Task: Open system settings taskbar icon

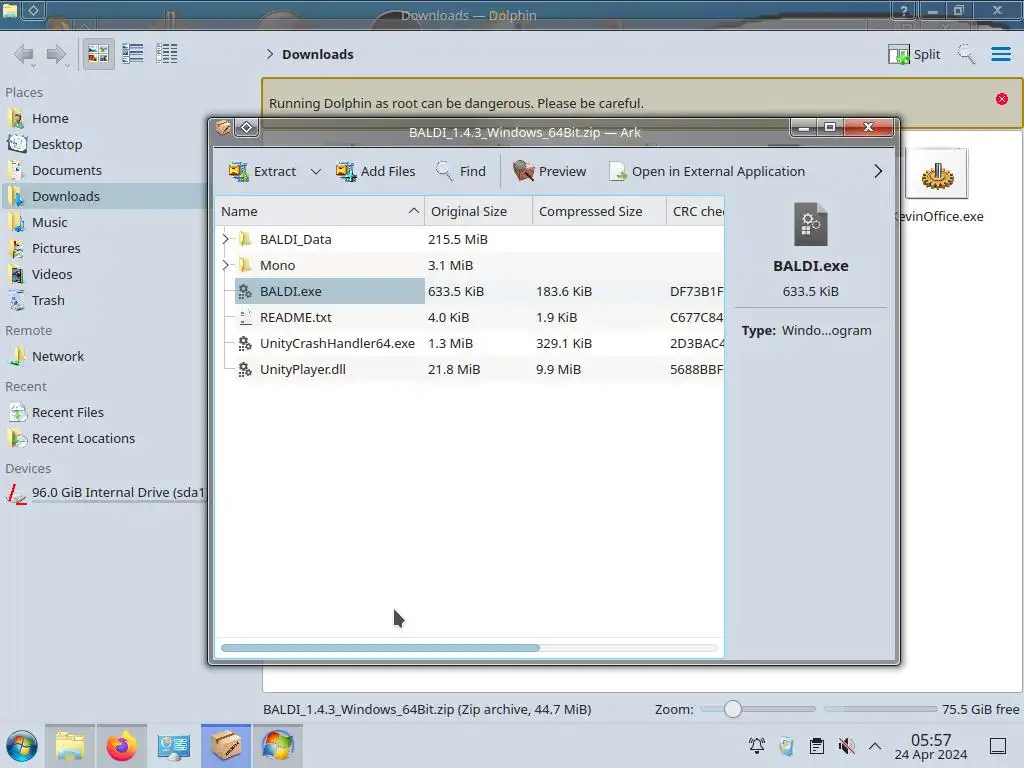Action: click(174, 746)
